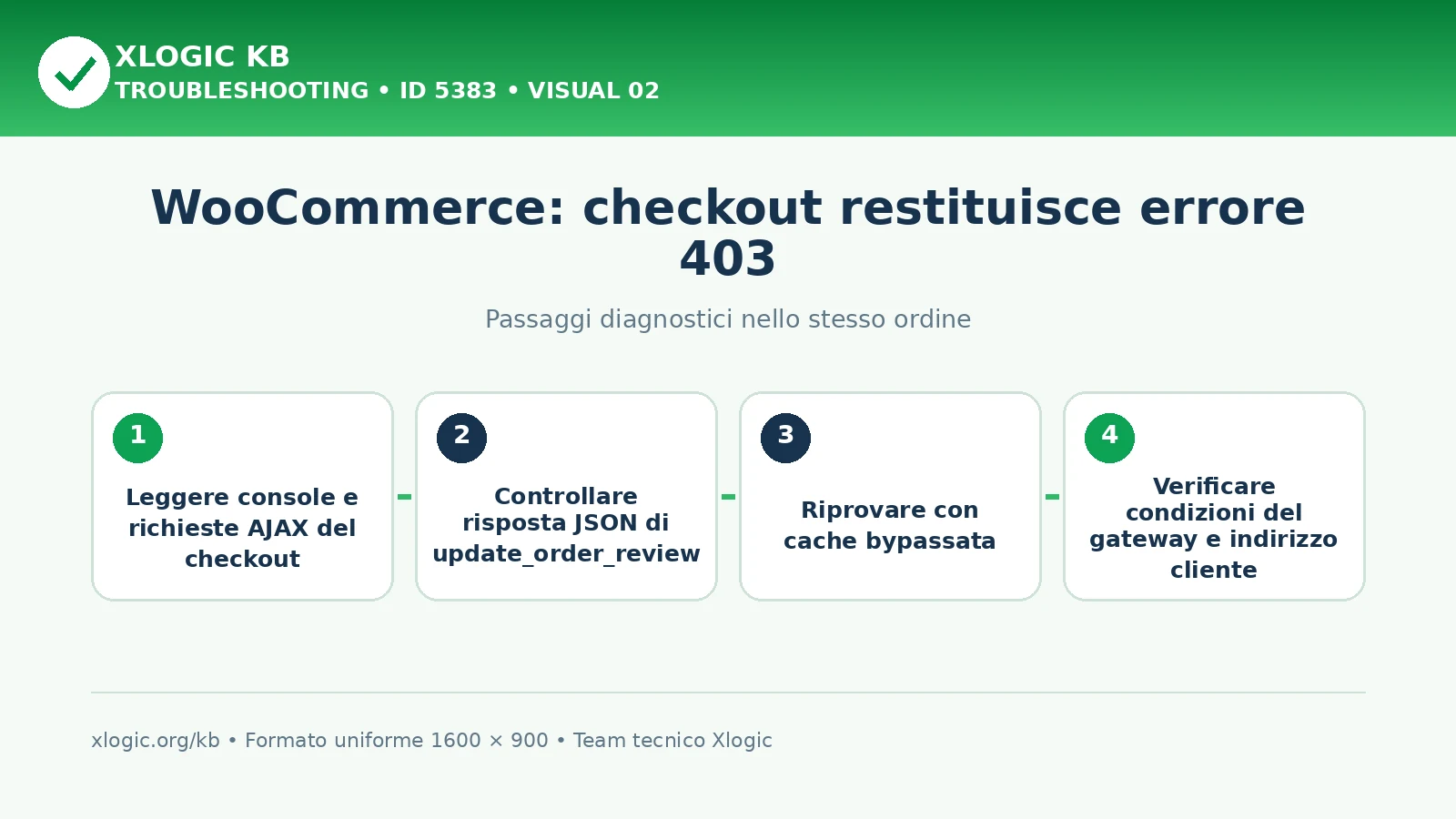Click the XLOGIC KB header title
The height and width of the screenshot is (819, 1456).
pos(202,56)
